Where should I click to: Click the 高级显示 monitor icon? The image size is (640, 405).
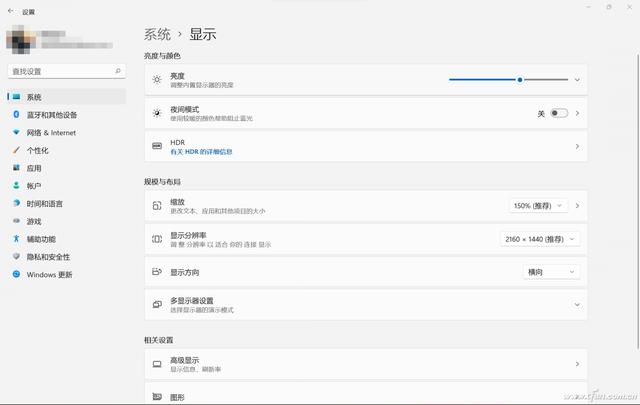[157, 364]
